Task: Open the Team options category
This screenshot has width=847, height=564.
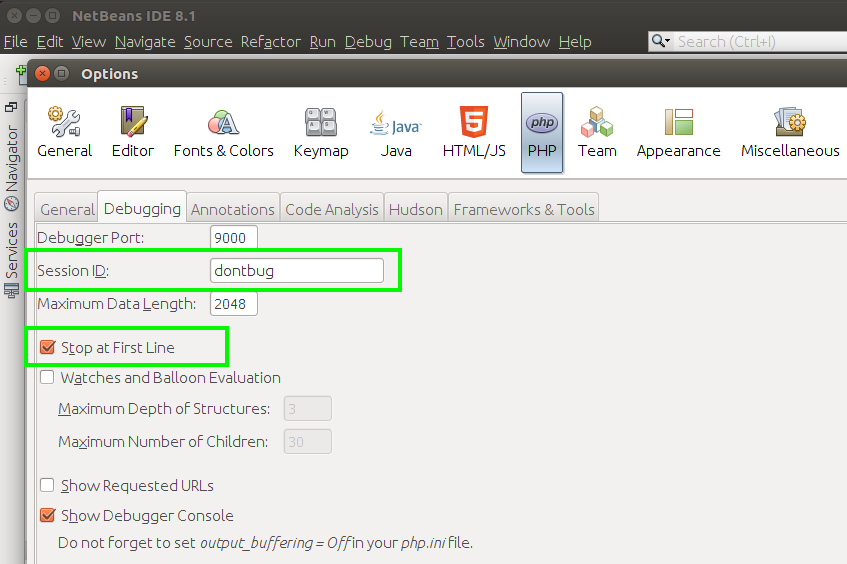Action: (597, 132)
